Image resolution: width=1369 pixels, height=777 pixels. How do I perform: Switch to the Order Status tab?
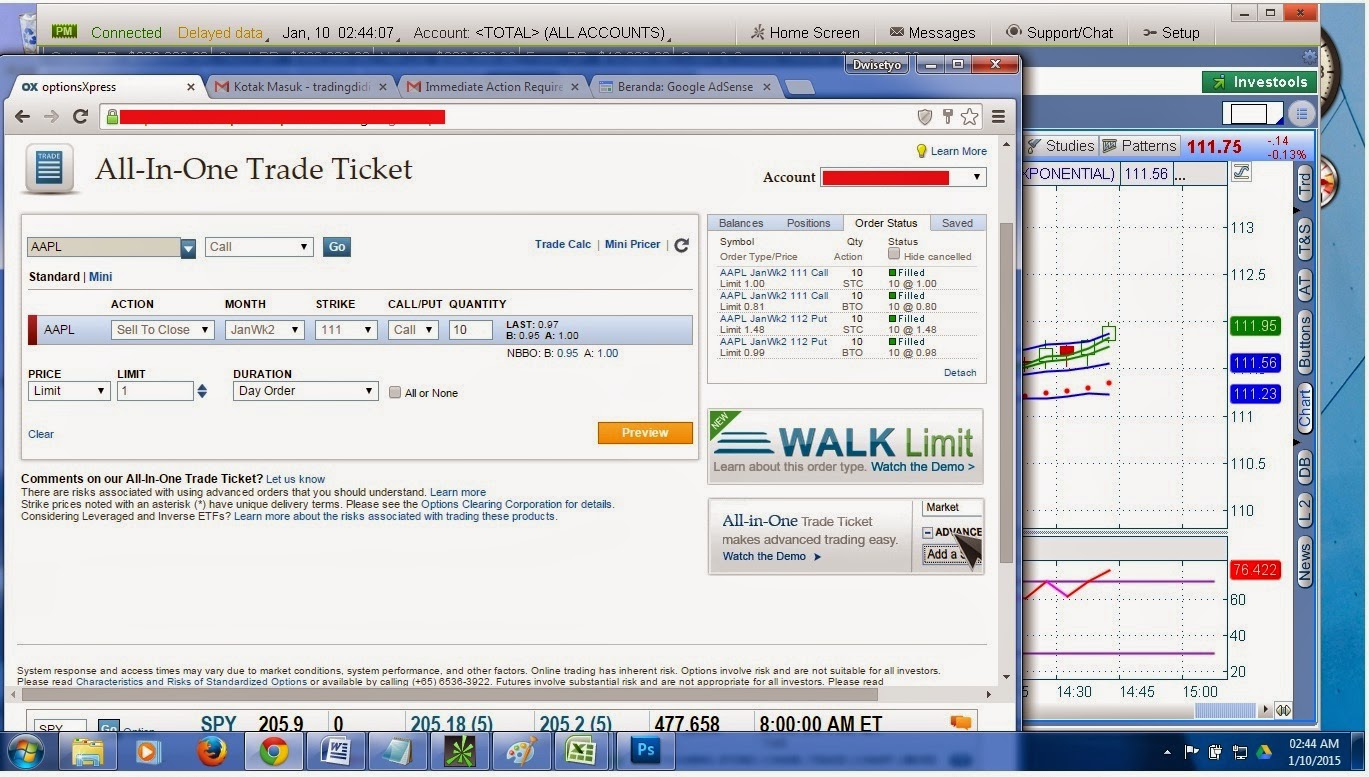886,223
